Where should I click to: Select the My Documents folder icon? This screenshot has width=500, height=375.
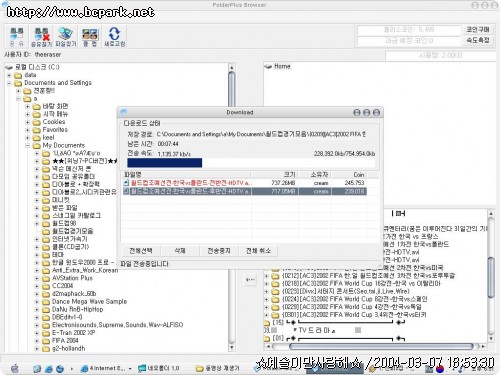point(37,146)
